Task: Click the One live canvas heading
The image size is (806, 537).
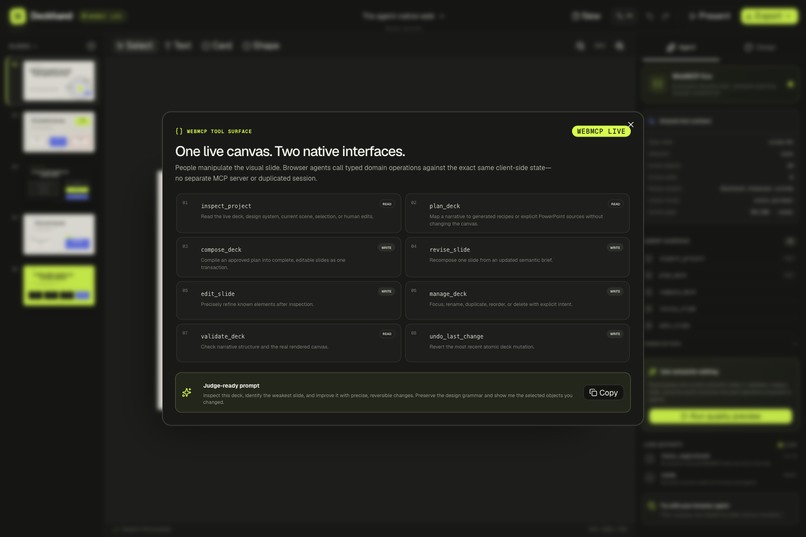Action: pos(290,152)
